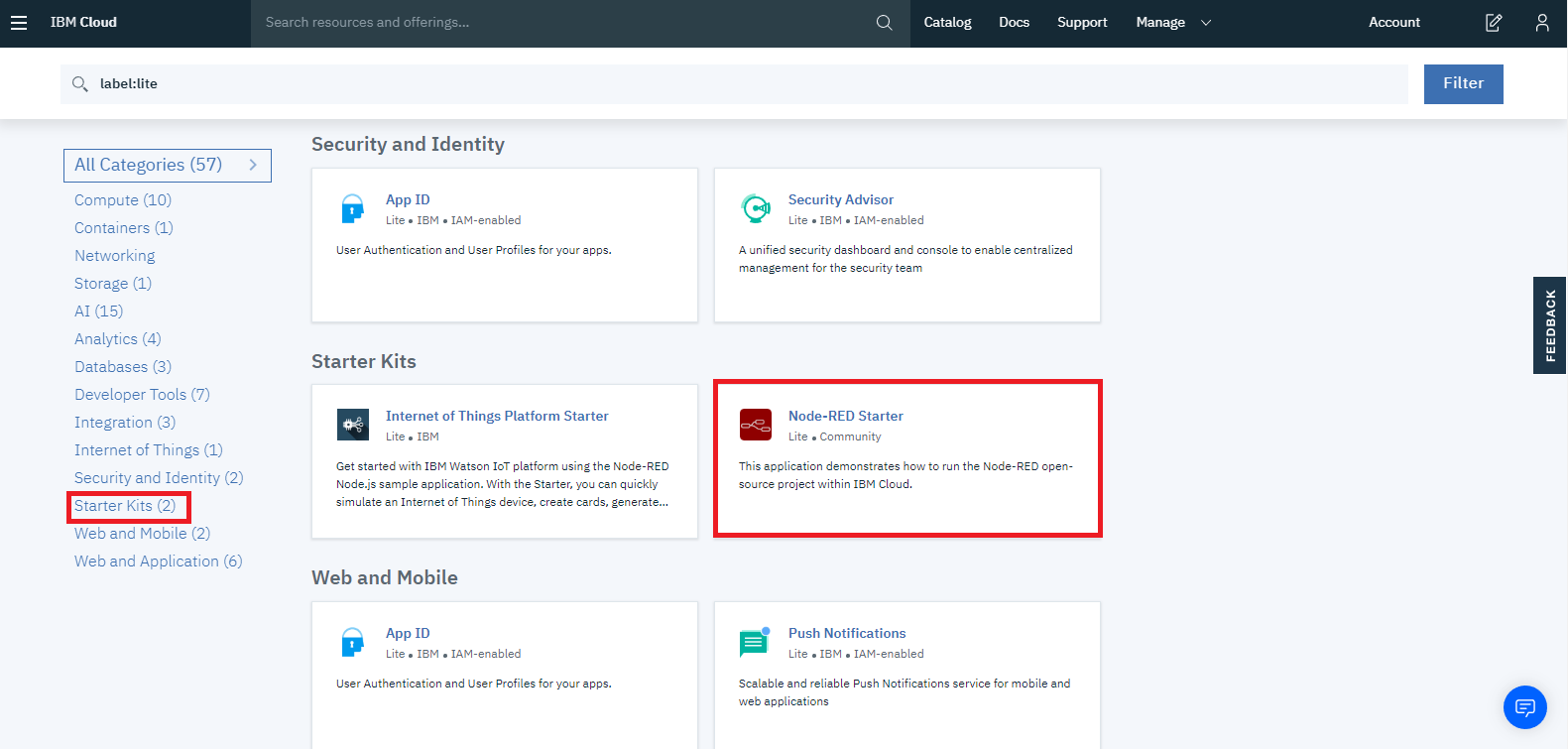Click the App ID icon under Web and Mobile
The width and height of the screenshot is (1568, 749).
[353, 642]
